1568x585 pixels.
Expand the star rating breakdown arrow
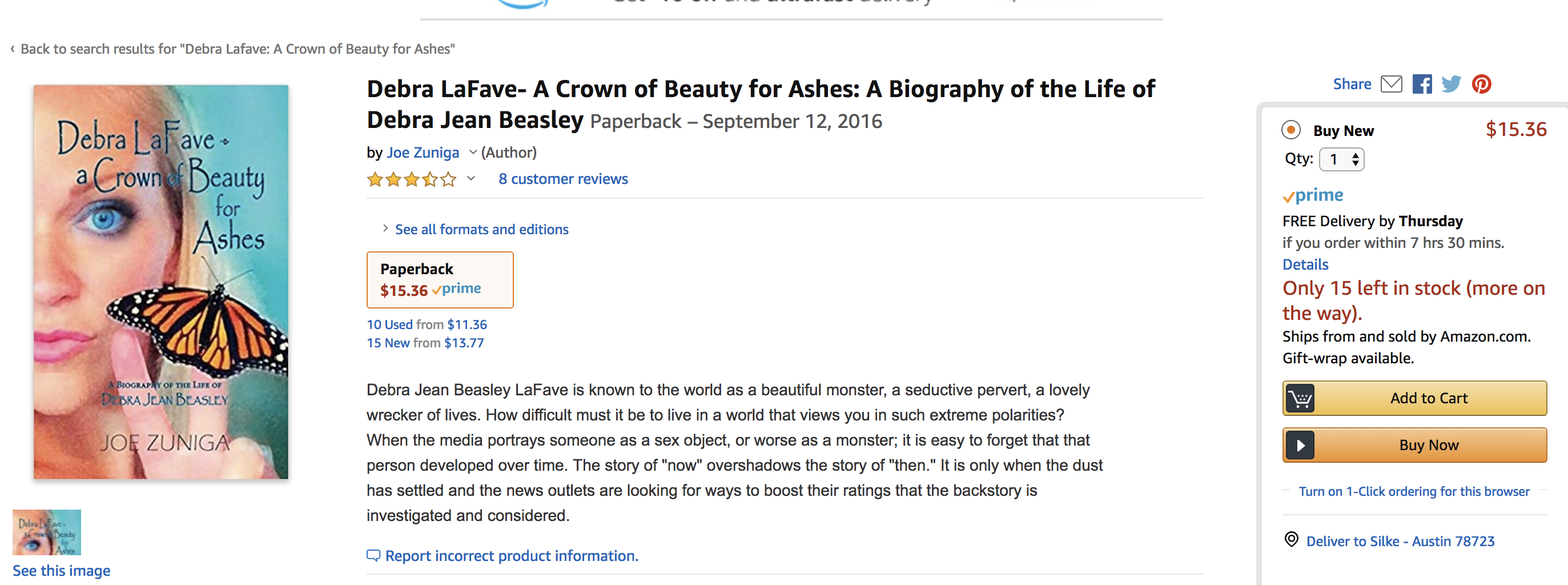[471, 178]
